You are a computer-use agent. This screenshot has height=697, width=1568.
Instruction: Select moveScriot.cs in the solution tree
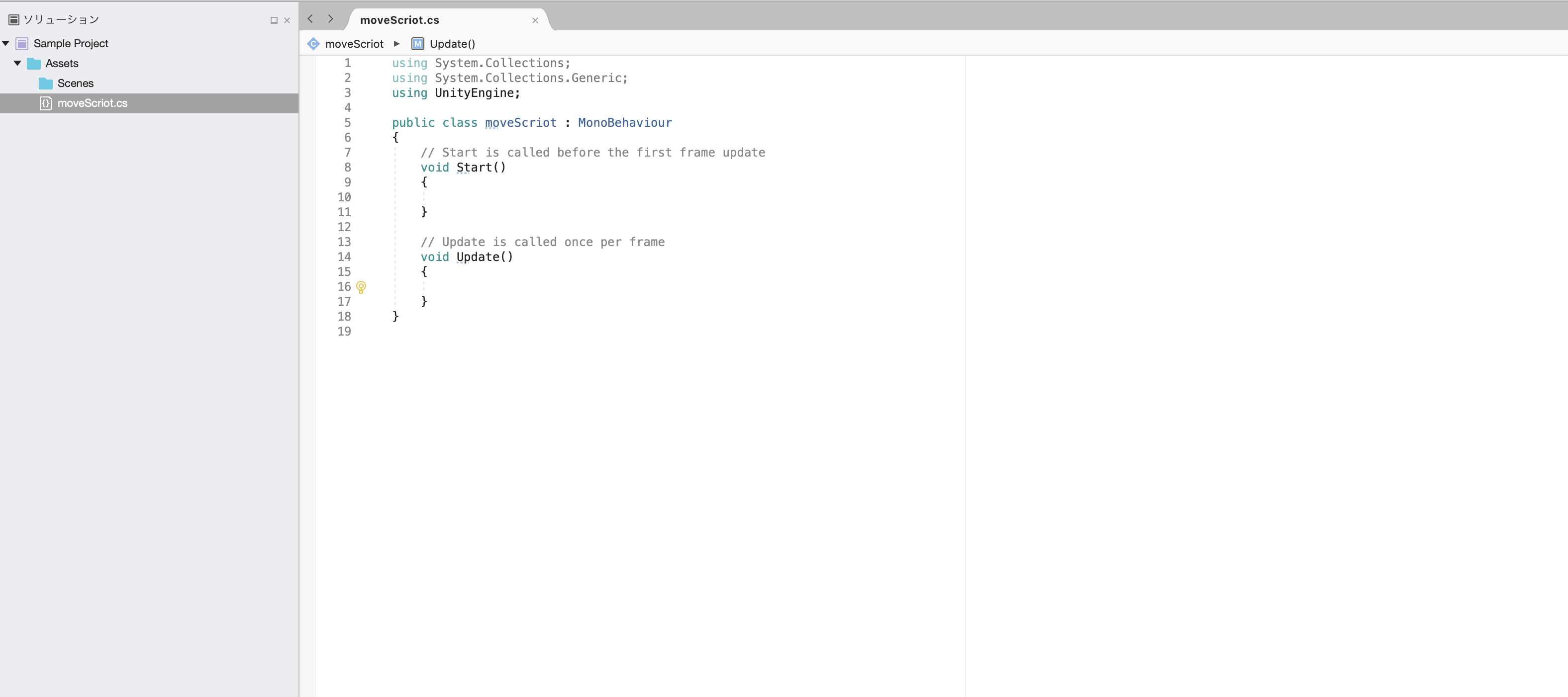[149, 103]
